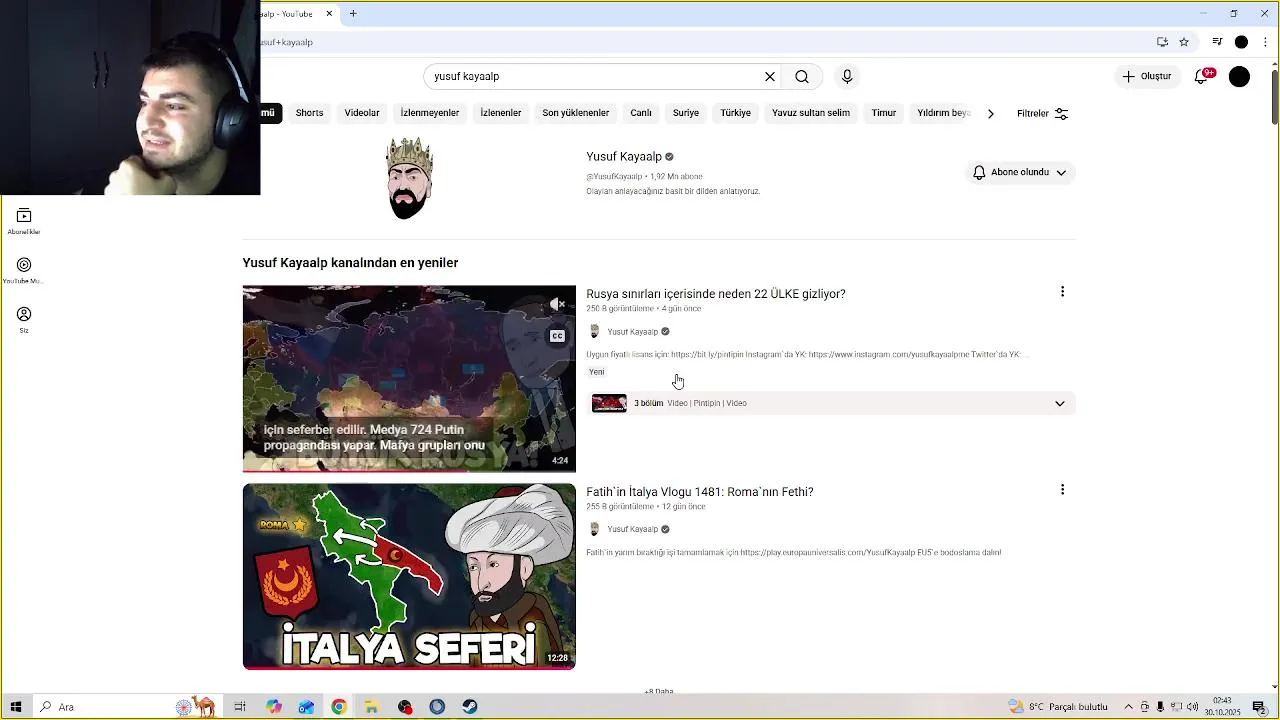Open a new browser tab
This screenshot has height=720, width=1280.
(353, 14)
